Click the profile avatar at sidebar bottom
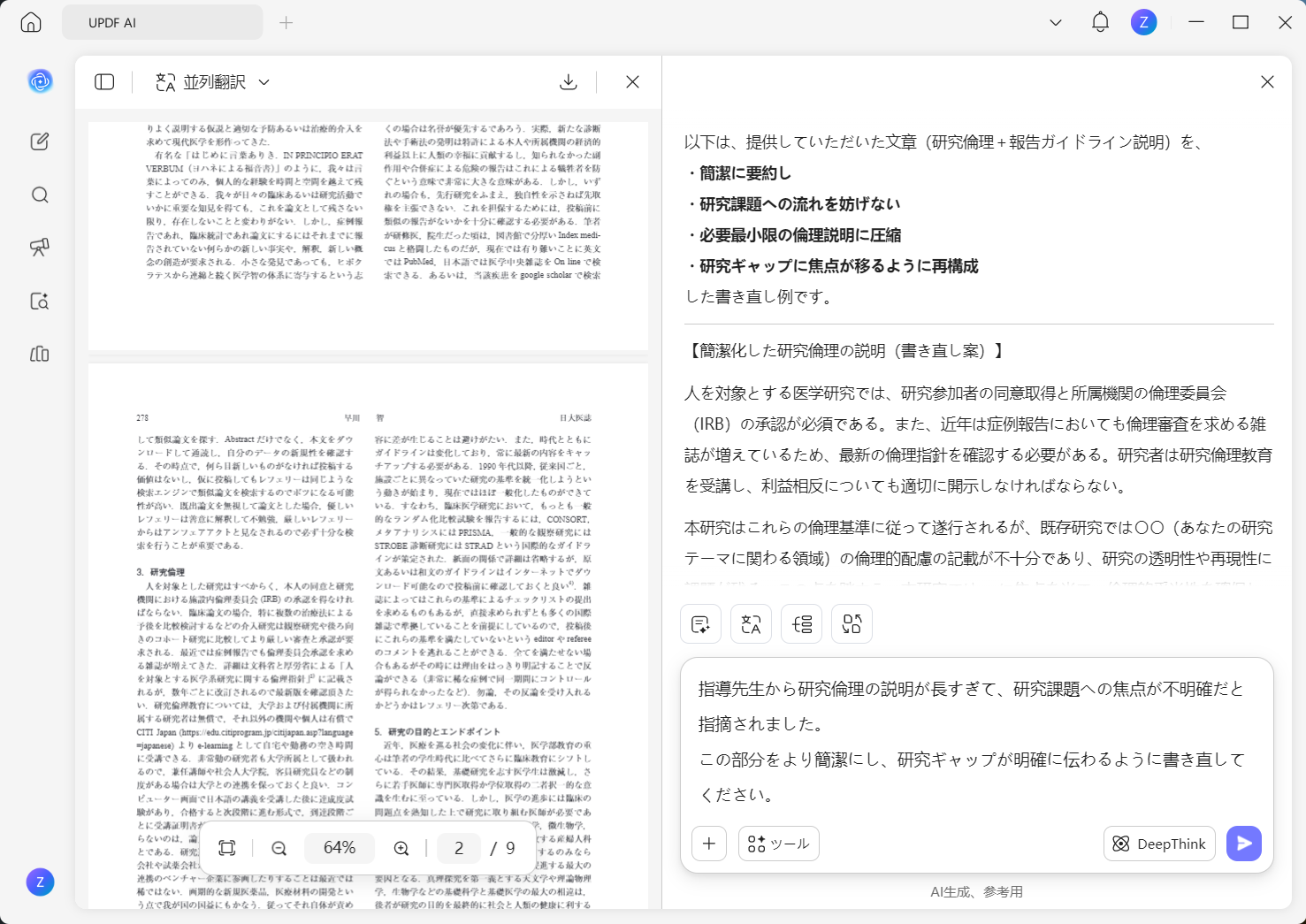1306x924 pixels. pos(40,882)
